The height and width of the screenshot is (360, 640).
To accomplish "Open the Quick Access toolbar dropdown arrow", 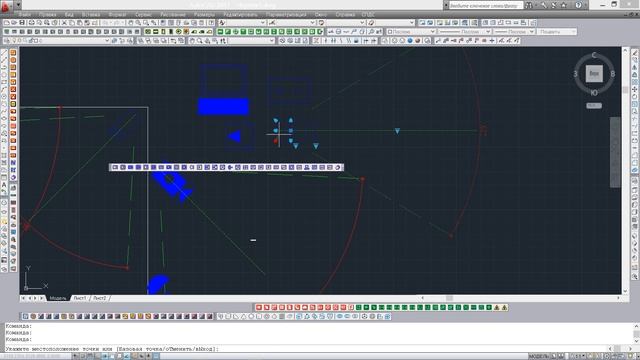I will click(18, 5).
